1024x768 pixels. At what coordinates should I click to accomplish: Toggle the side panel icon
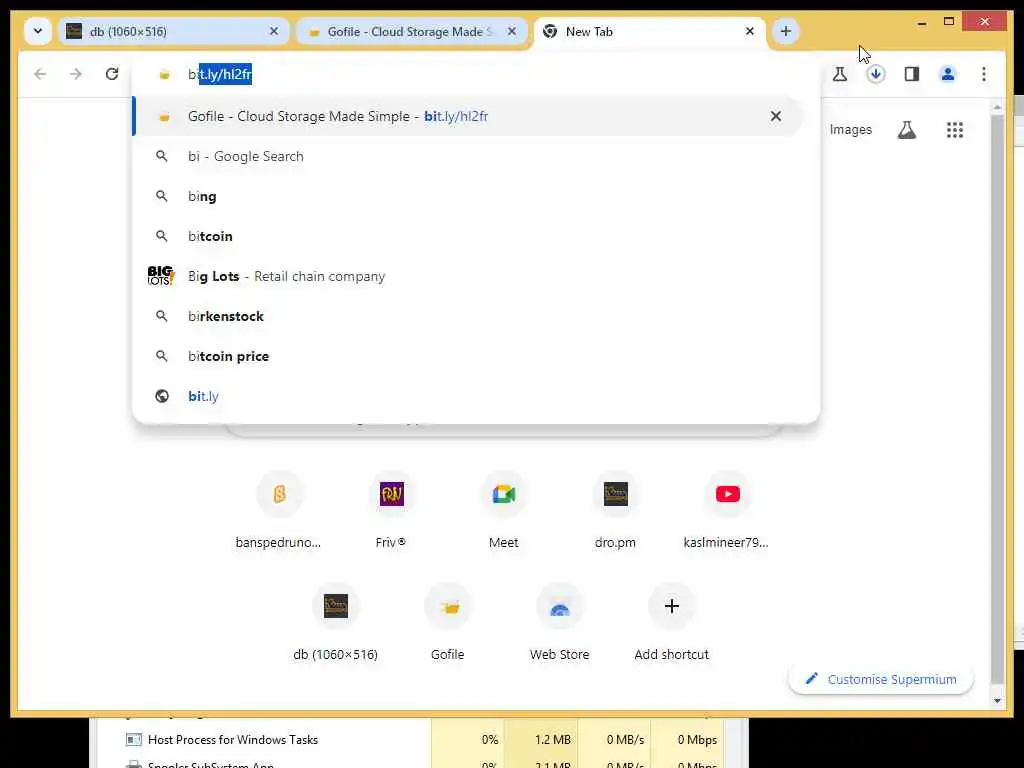(x=912, y=74)
